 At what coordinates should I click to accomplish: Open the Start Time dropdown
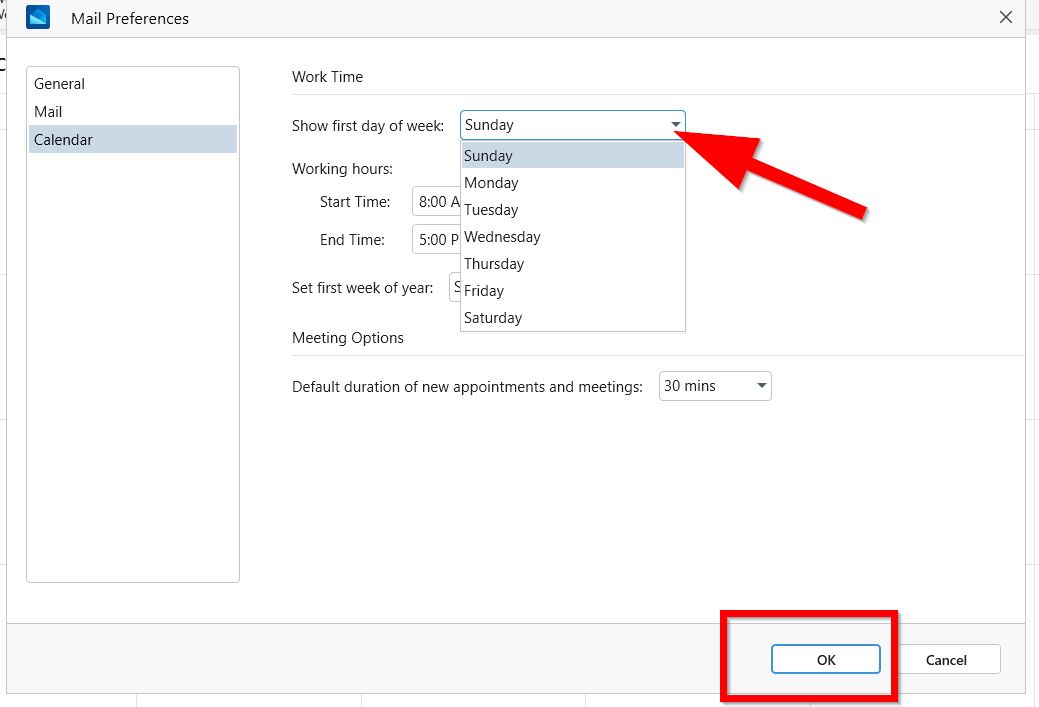pyautogui.click(x=436, y=201)
